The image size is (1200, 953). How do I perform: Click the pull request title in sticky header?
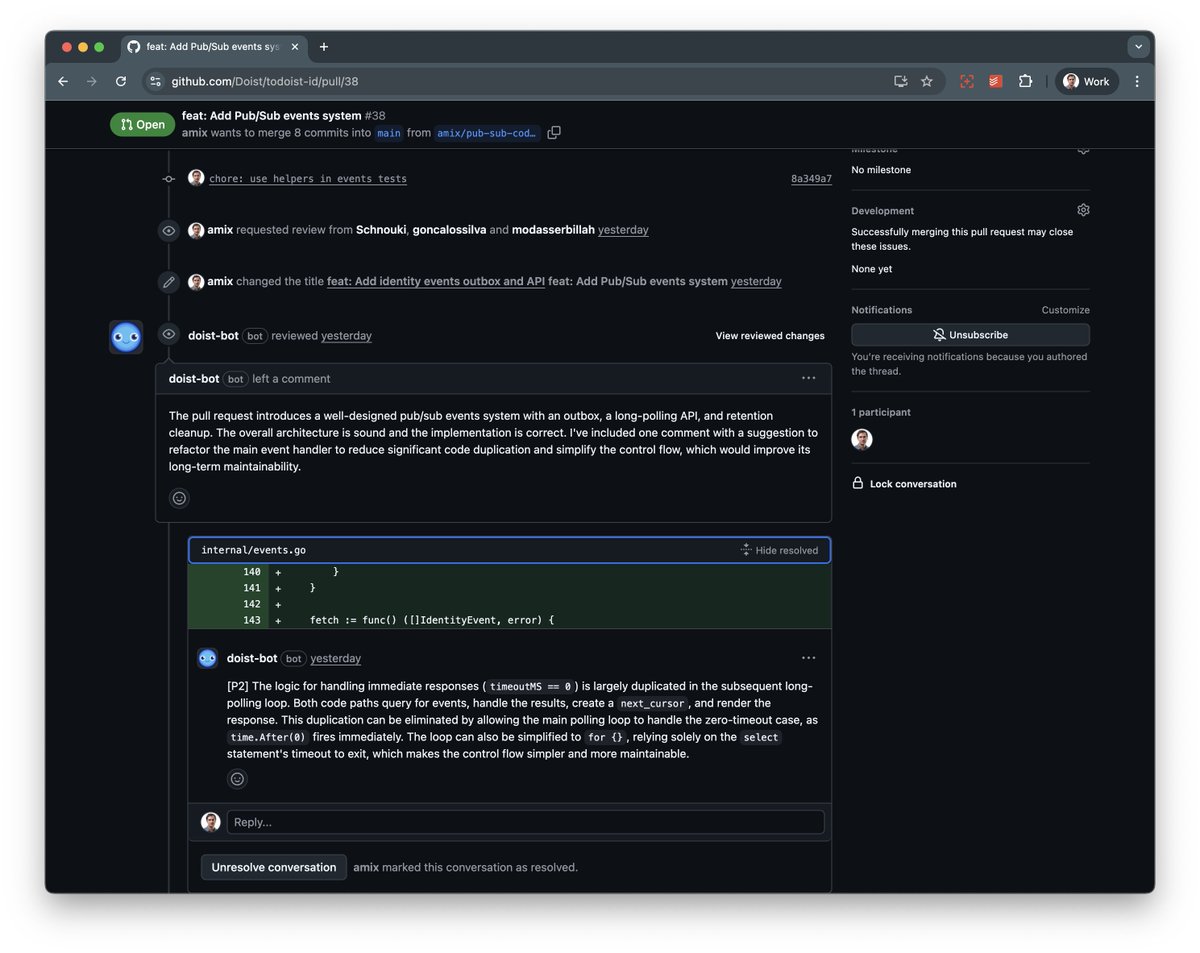pos(272,116)
